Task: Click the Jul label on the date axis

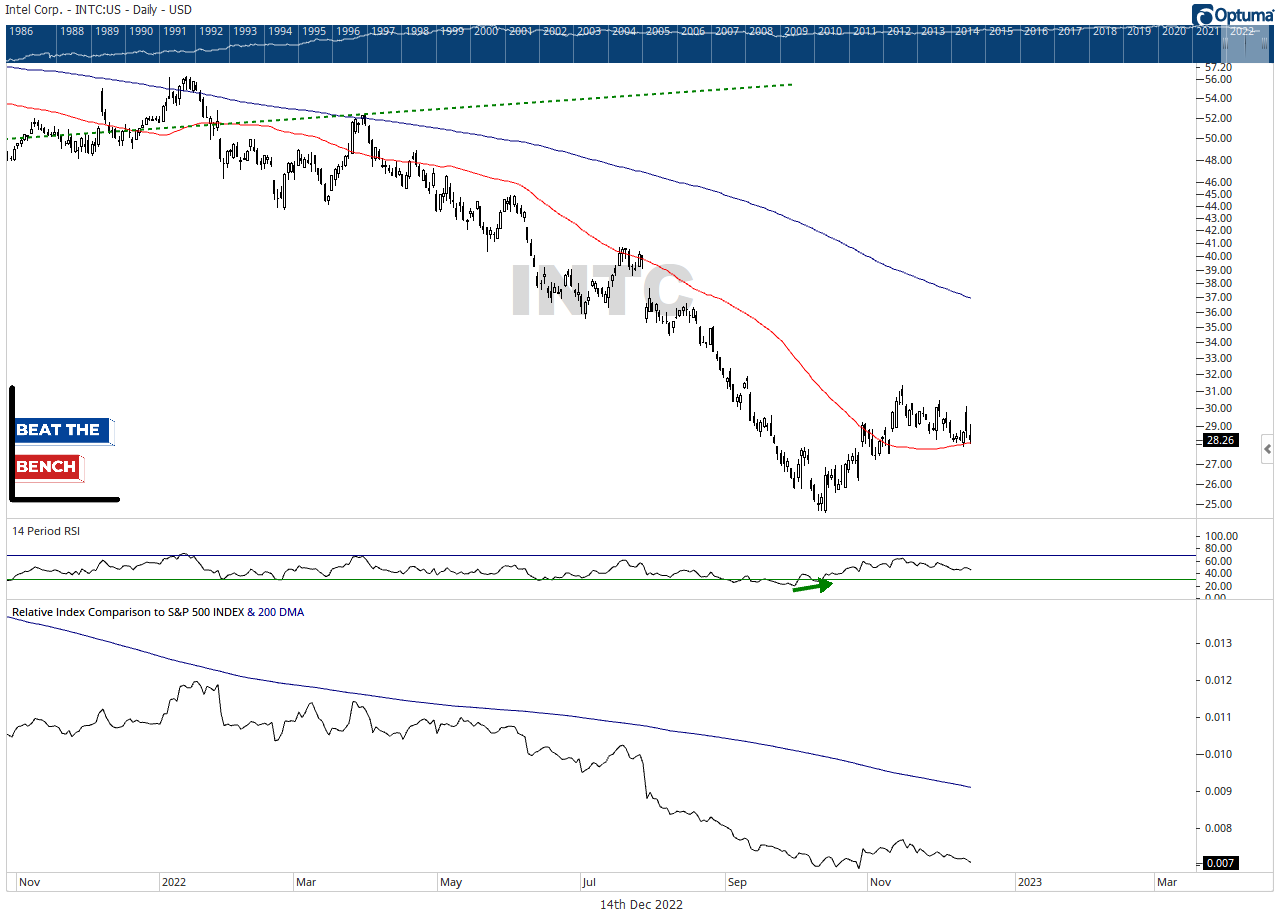Action: click(589, 882)
